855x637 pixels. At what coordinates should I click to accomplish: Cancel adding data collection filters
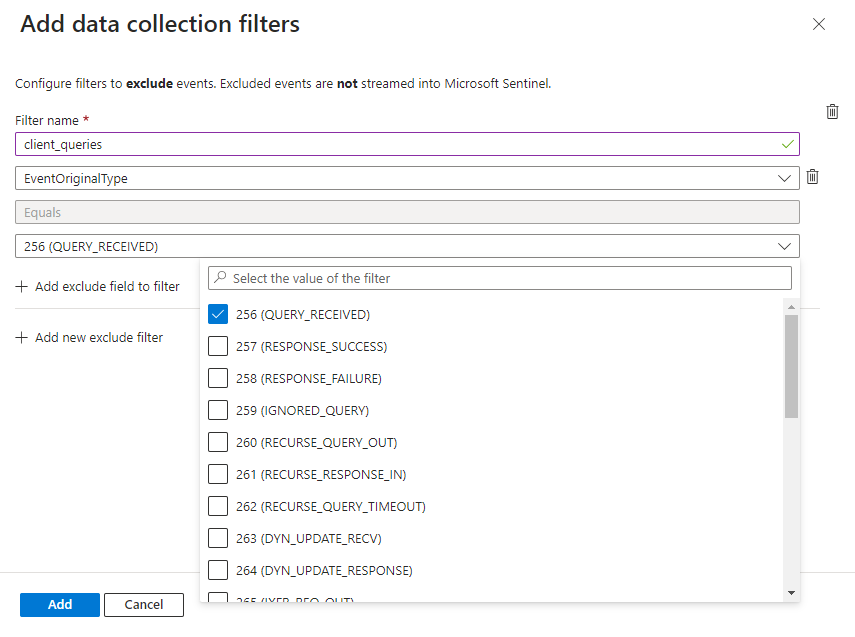click(x=143, y=604)
